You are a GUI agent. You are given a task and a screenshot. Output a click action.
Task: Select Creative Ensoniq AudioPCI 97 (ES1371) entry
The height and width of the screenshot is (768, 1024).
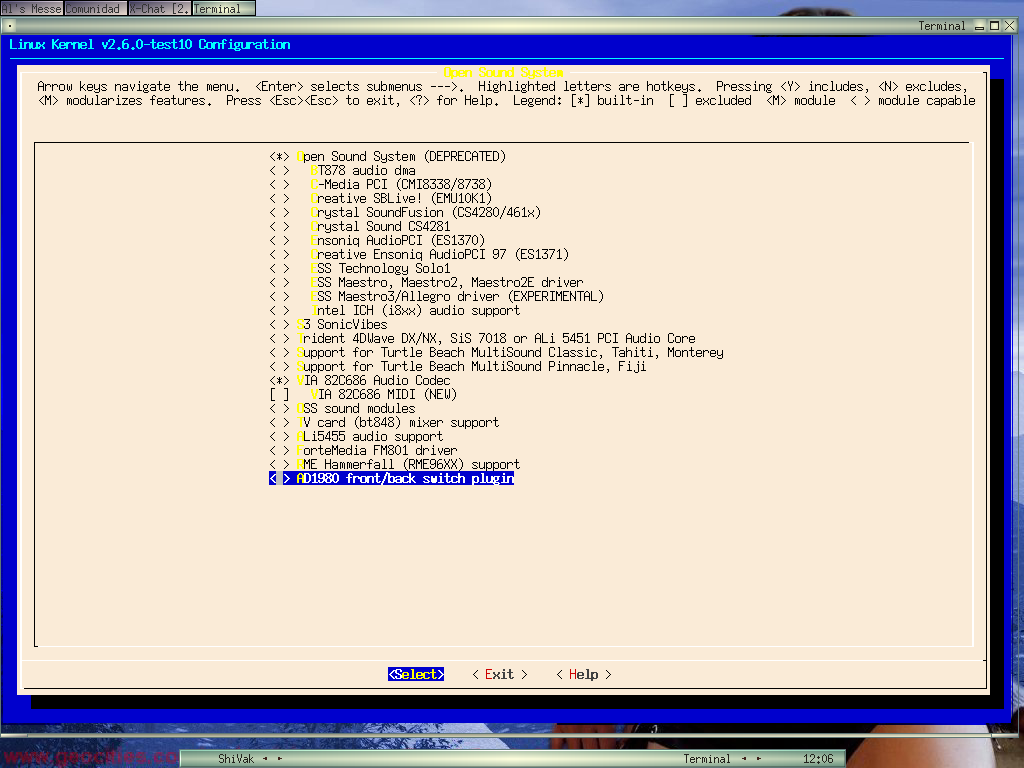coord(419,255)
